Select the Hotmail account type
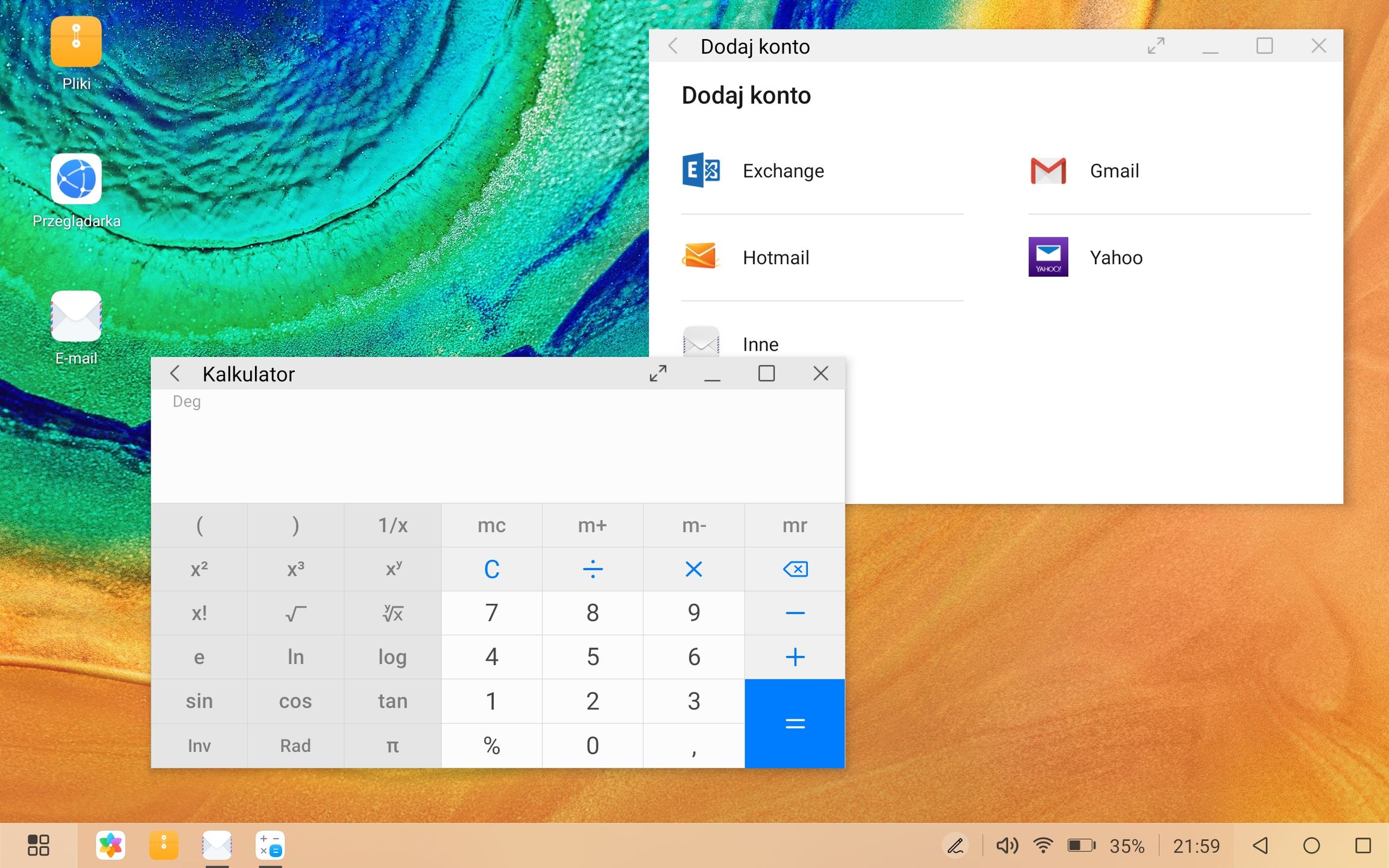The width and height of the screenshot is (1389, 868). click(822, 257)
